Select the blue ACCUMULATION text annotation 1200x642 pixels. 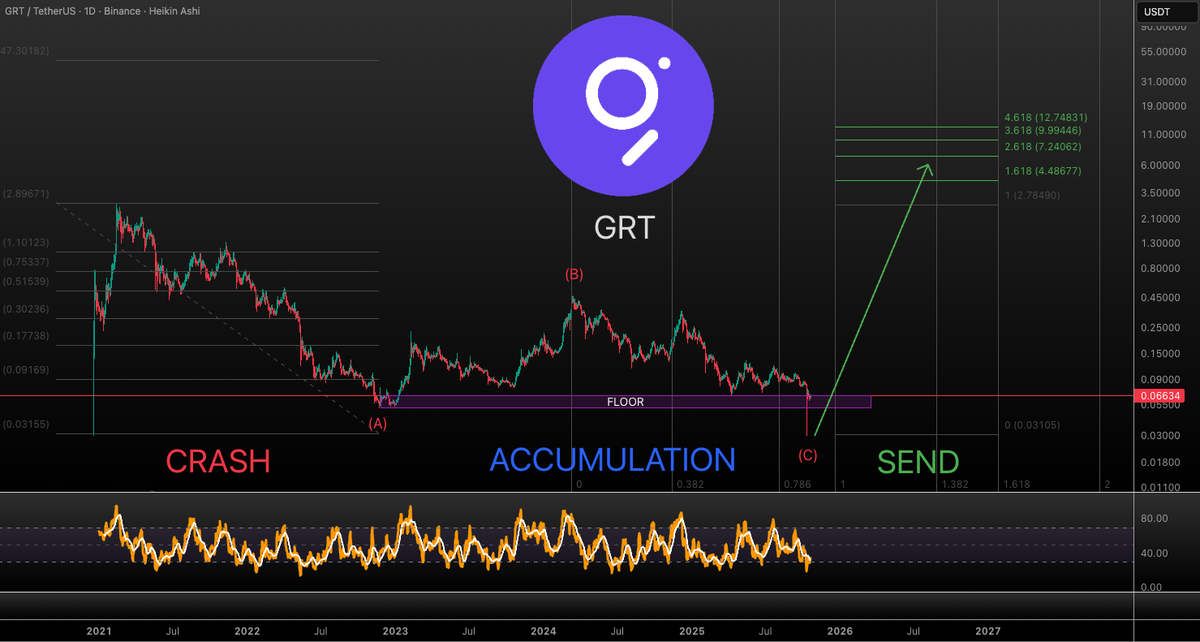point(612,460)
